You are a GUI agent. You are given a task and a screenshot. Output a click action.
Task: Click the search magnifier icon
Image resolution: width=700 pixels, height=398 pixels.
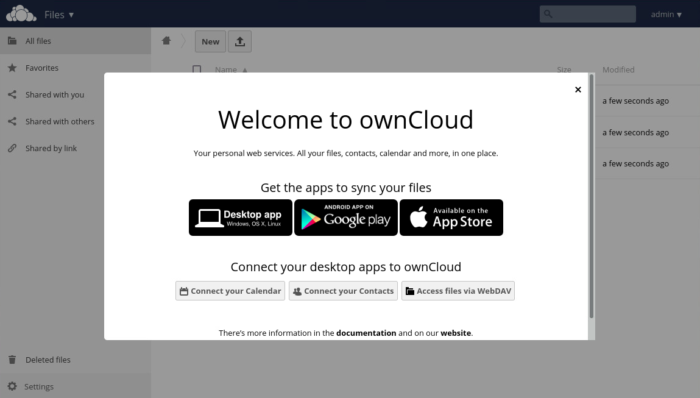[x=548, y=14]
